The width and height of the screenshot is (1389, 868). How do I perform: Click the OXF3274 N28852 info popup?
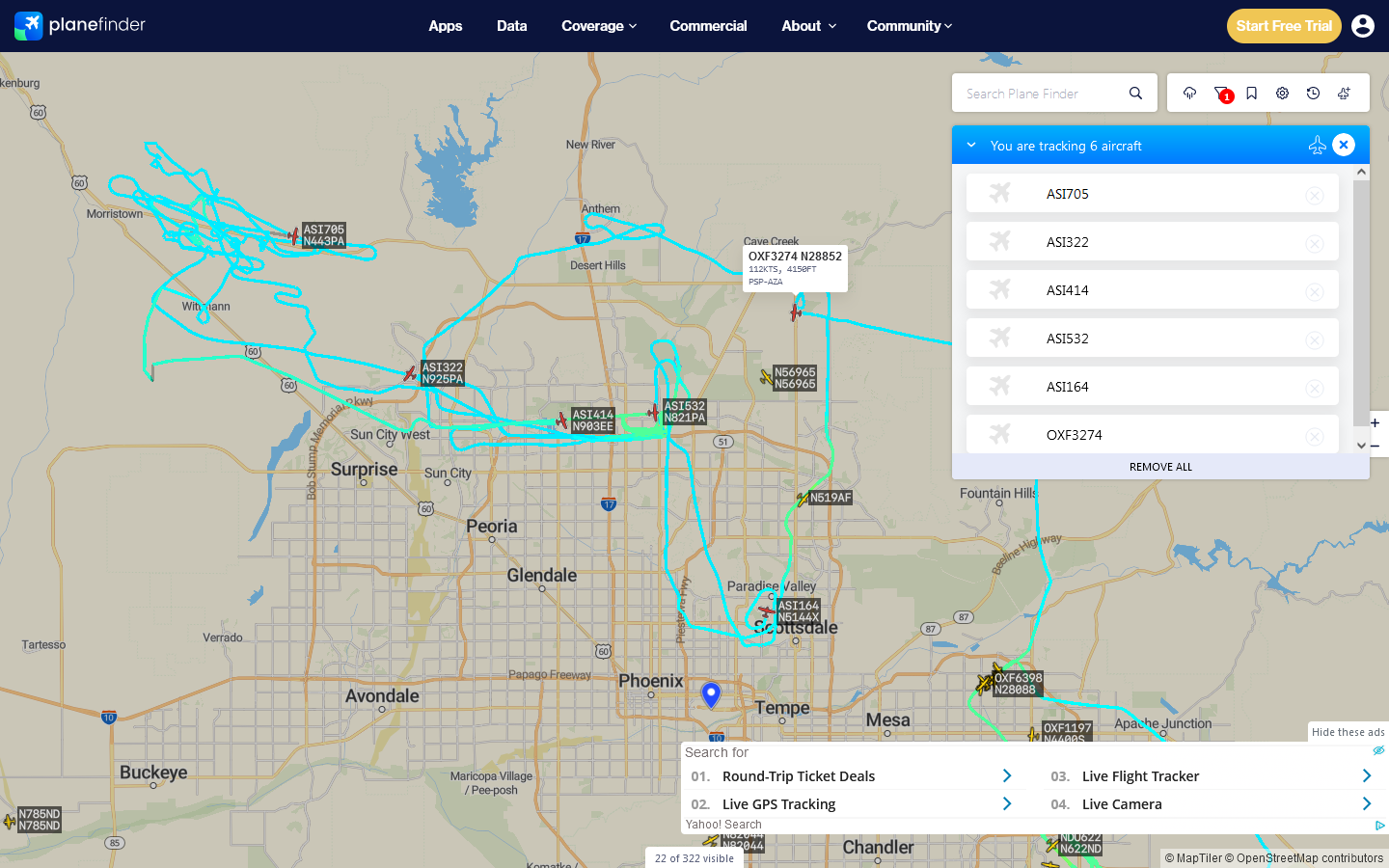(x=796, y=269)
